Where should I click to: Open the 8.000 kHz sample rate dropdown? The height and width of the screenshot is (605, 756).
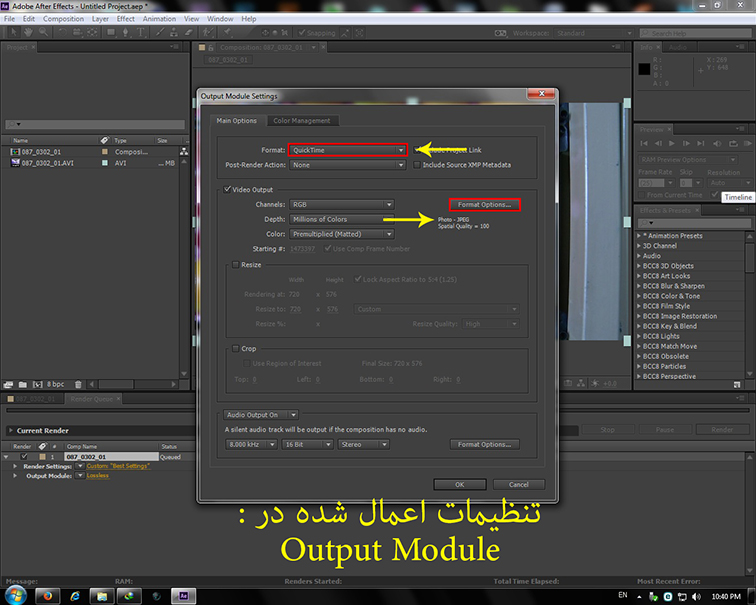click(x=251, y=444)
